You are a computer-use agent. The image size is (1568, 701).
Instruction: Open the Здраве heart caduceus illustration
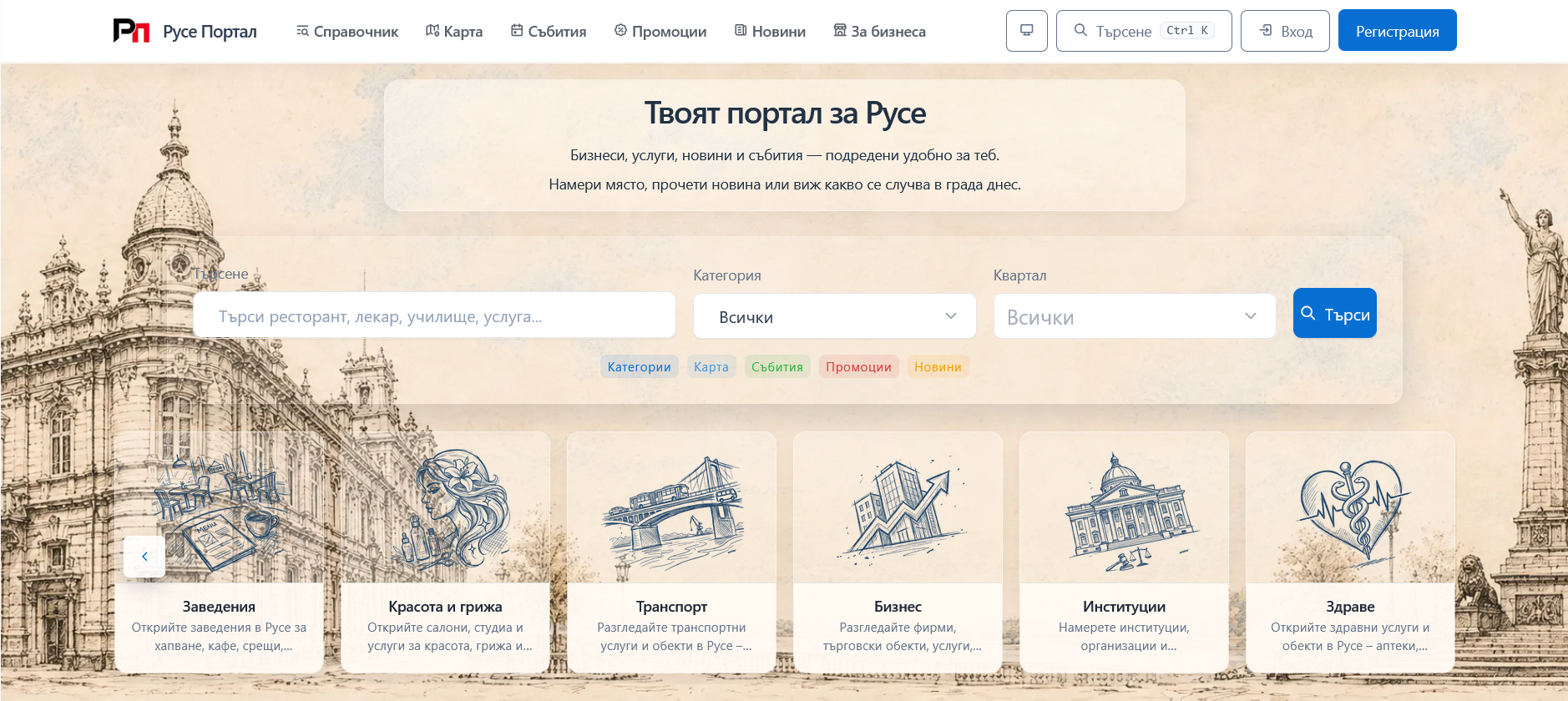click(x=1351, y=507)
